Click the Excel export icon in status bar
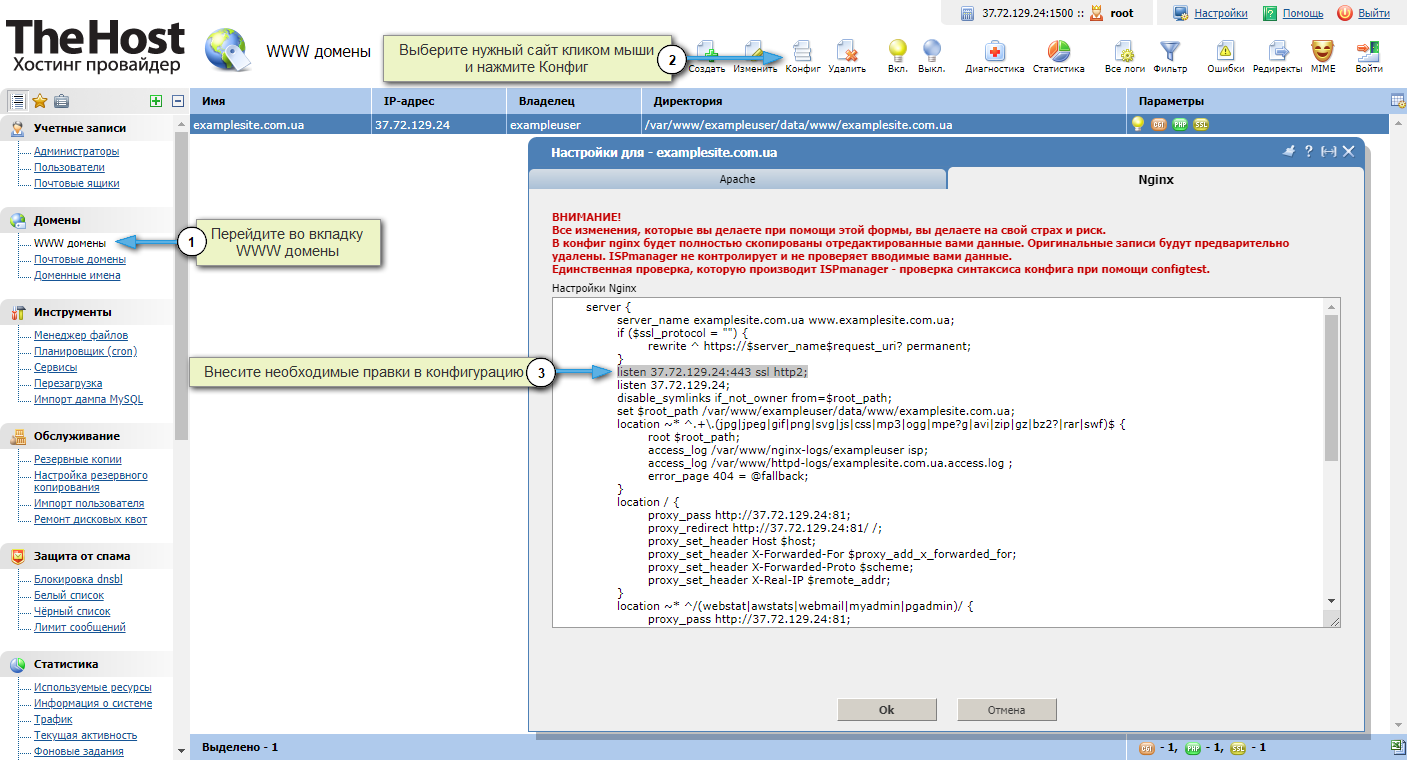The height and width of the screenshot is (760, 1407). pos(1398,747)
